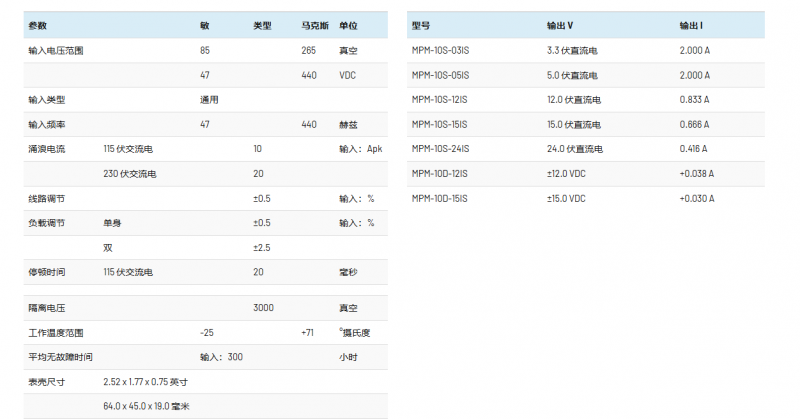The height and width of the screenshot is (419, 800).
Task: Click the 参数 header in the specs table
Action: click(37, 25)
